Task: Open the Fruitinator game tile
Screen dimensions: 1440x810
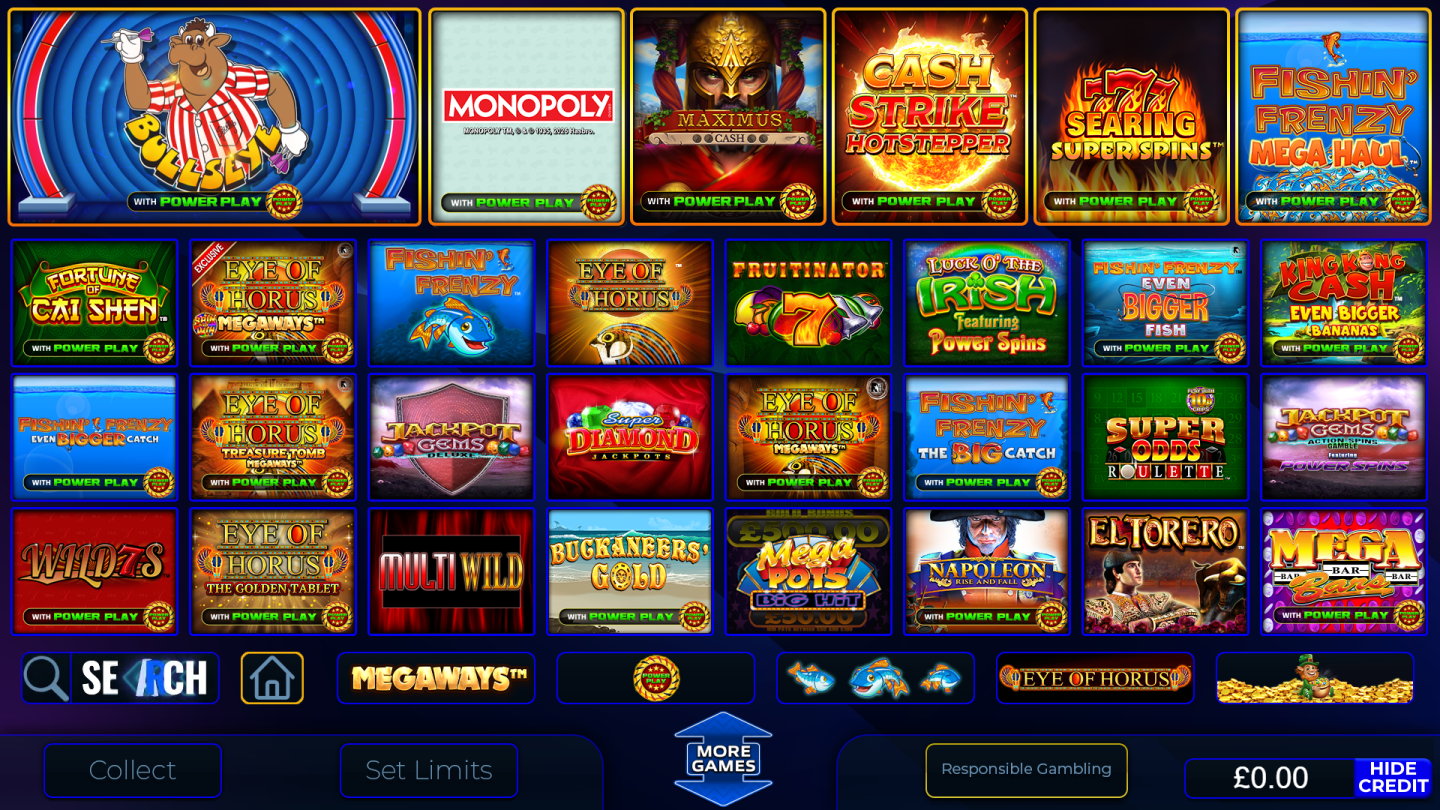Action: point(808,303)
